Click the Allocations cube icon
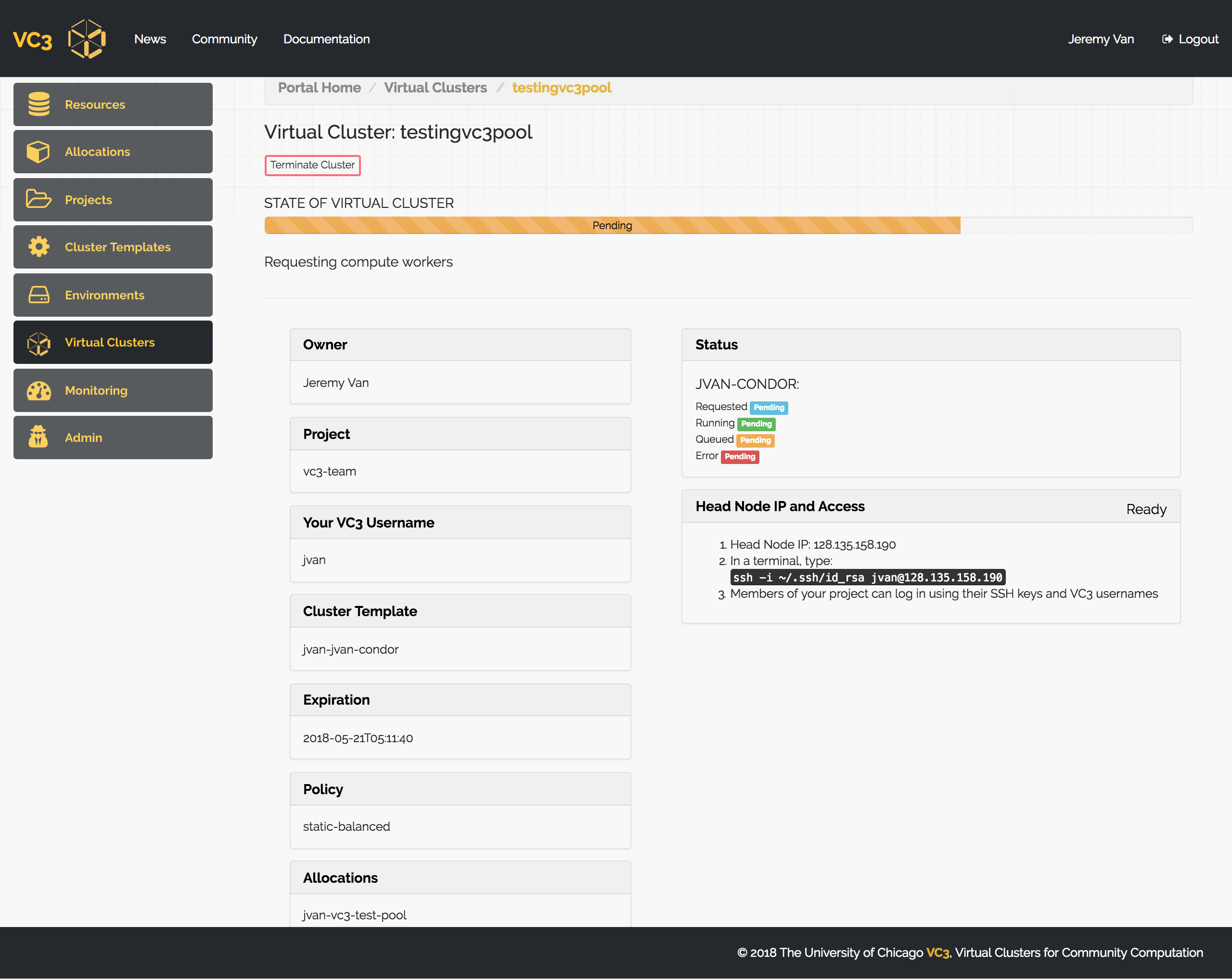 coord(39,152)
